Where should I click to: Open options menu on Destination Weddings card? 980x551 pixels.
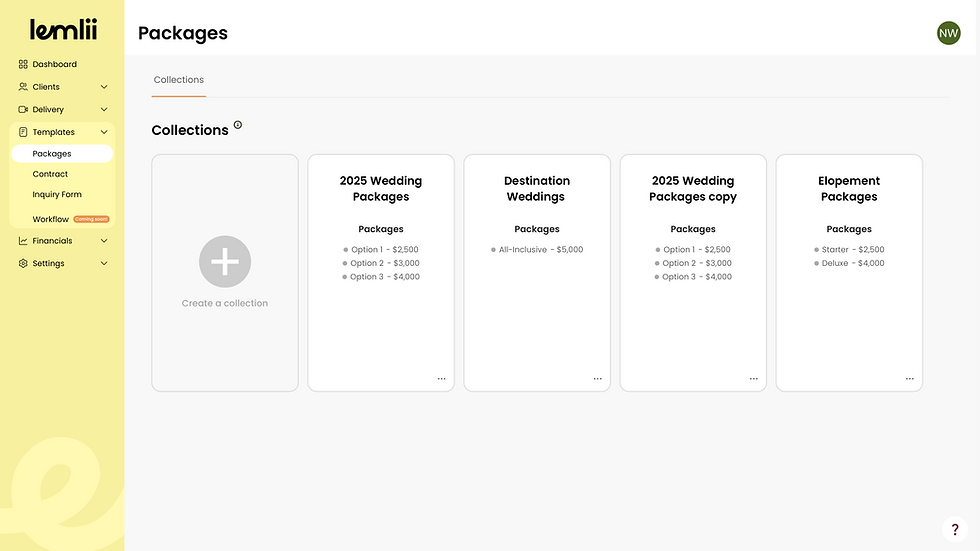(598, 379)
